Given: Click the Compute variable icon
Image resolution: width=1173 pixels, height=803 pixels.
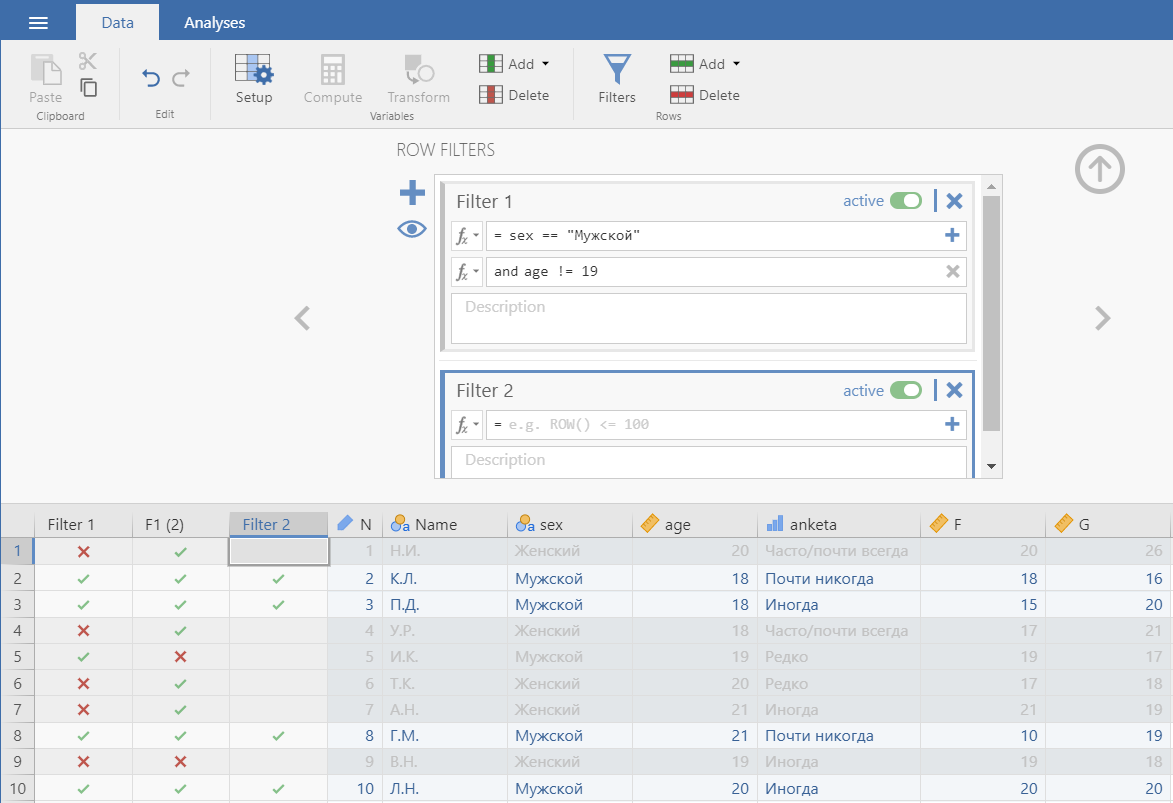Looking at the screenshot, I should coord(333,79).
